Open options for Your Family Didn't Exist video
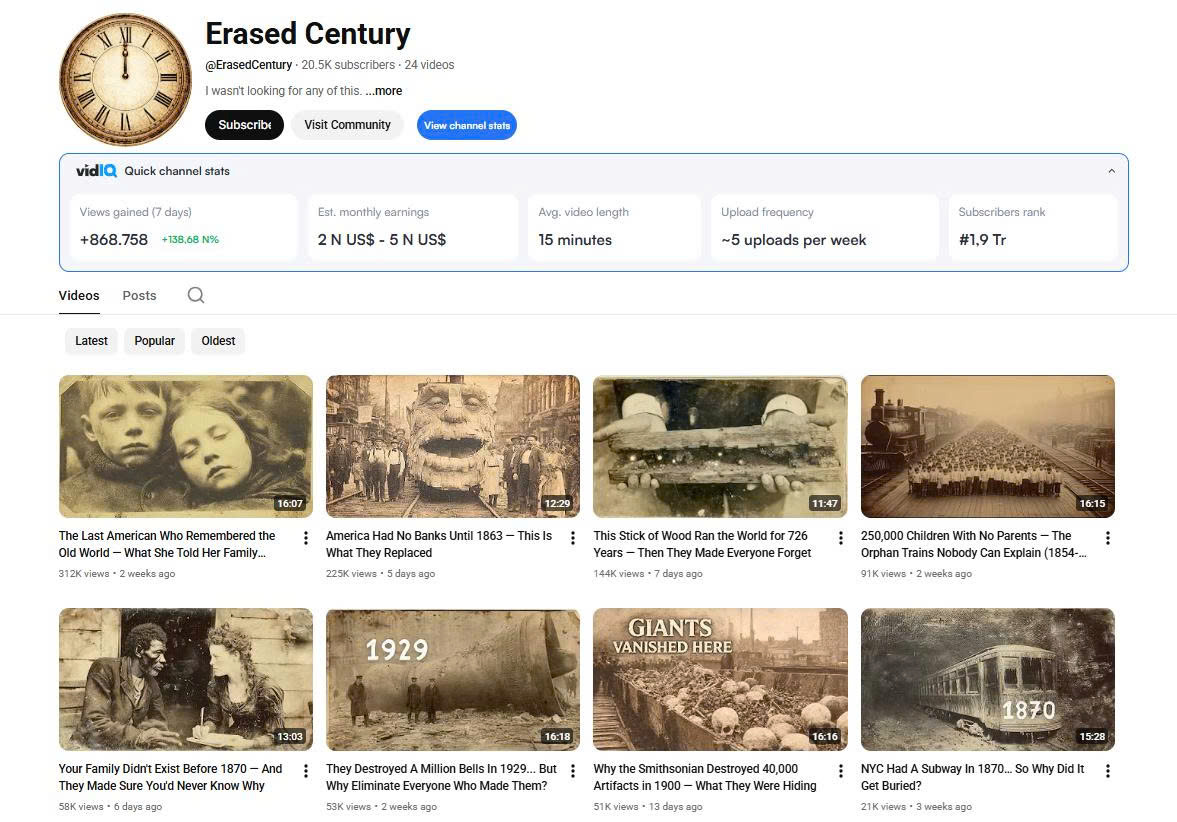Image resolution: width=1177 pixels, height=822 pixels. (x=306, y=771)
